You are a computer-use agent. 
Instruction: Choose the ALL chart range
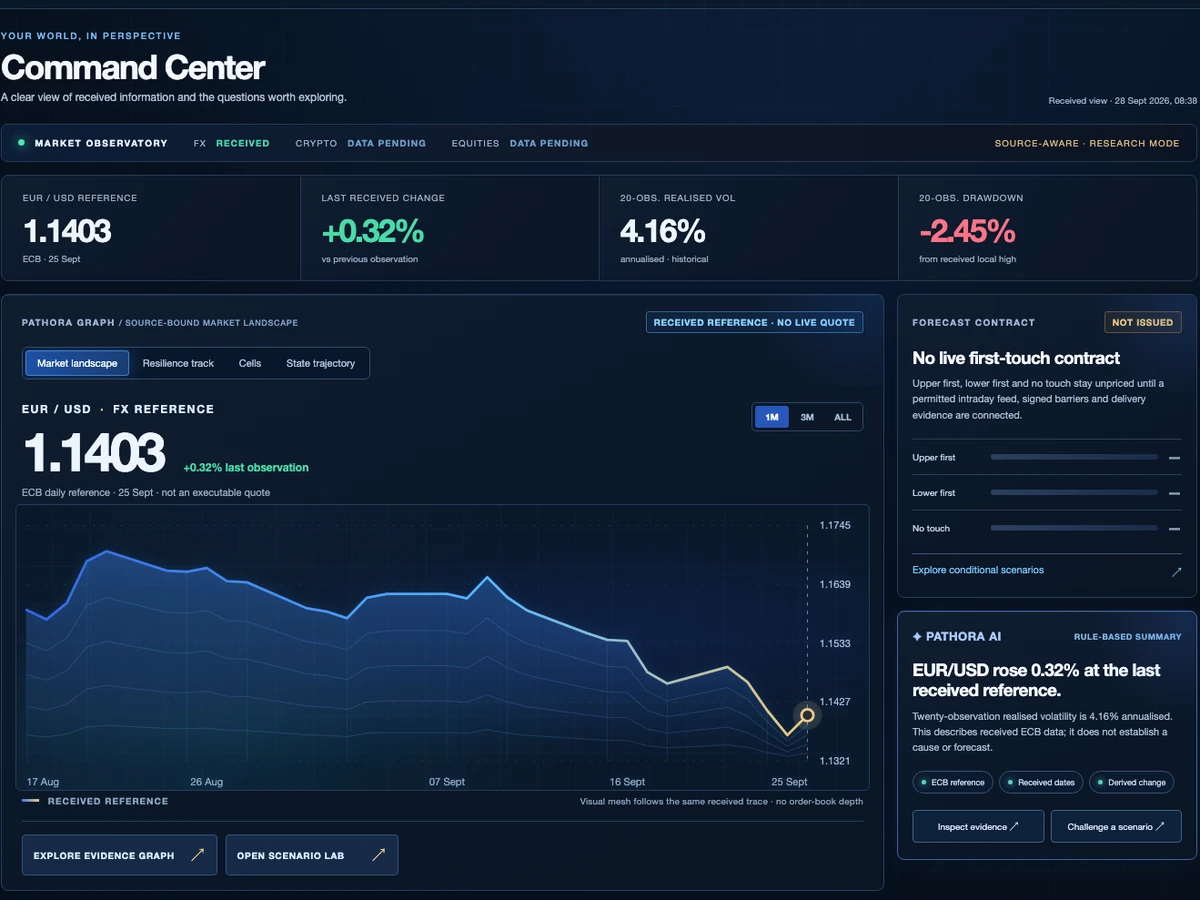843,417
